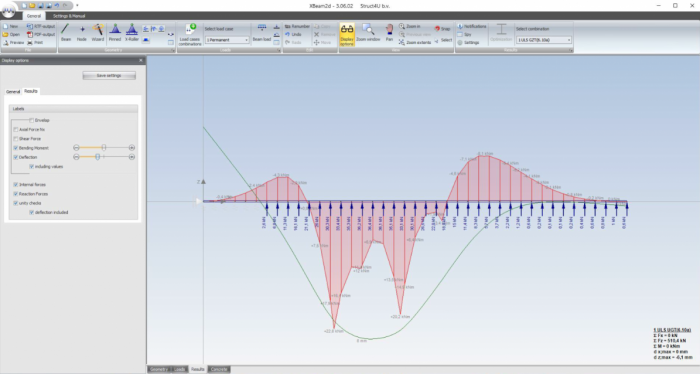
Task: Switch to the Settings & Manual ribbon tab
Action: coord(69,16)
